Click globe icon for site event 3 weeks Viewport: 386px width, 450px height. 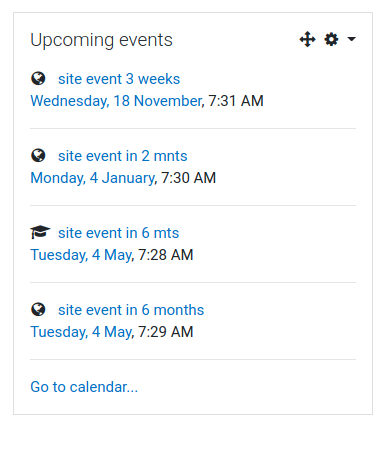click(38, 79)
